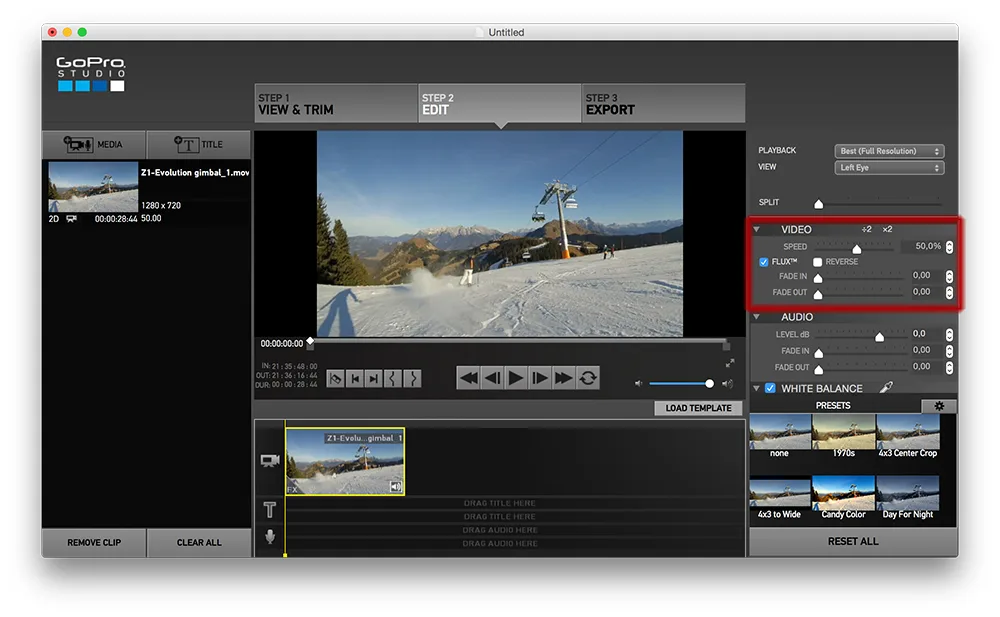Click the title track T icon
The height and width of the screenshot is (617, 1000).
coord(270,509)
